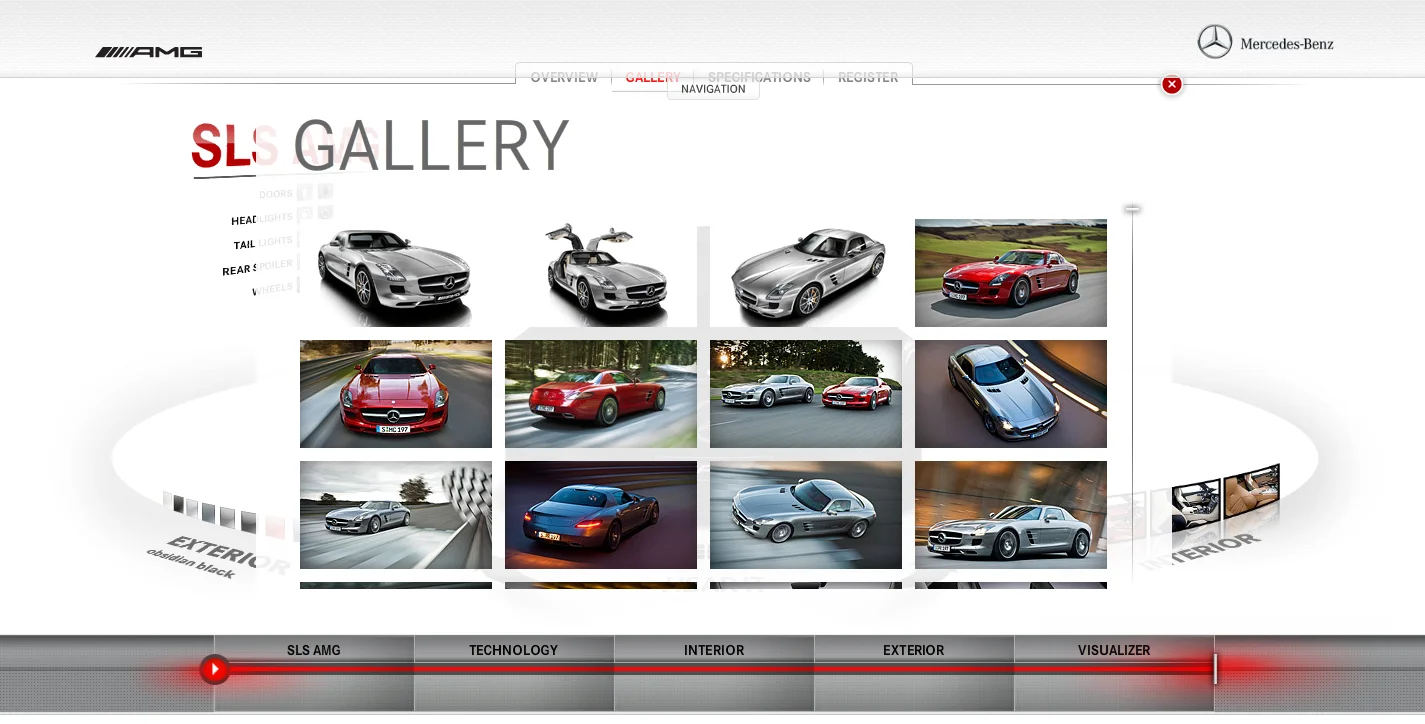Open overhead silver SLS night road thumbnail

1011,394
